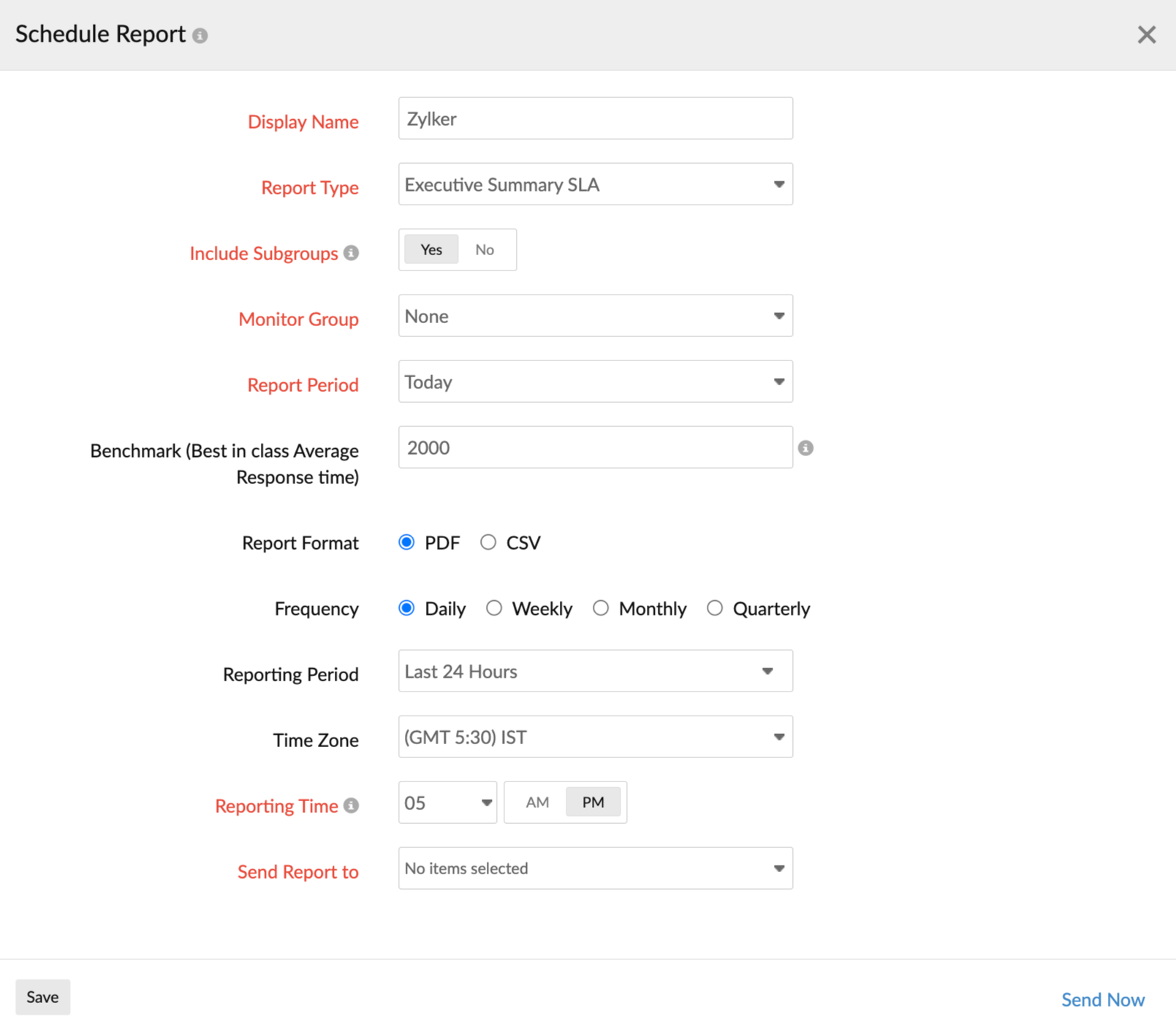
Task: Click the info icon next to Include Subgroups
Action: [x=352, y=252]
